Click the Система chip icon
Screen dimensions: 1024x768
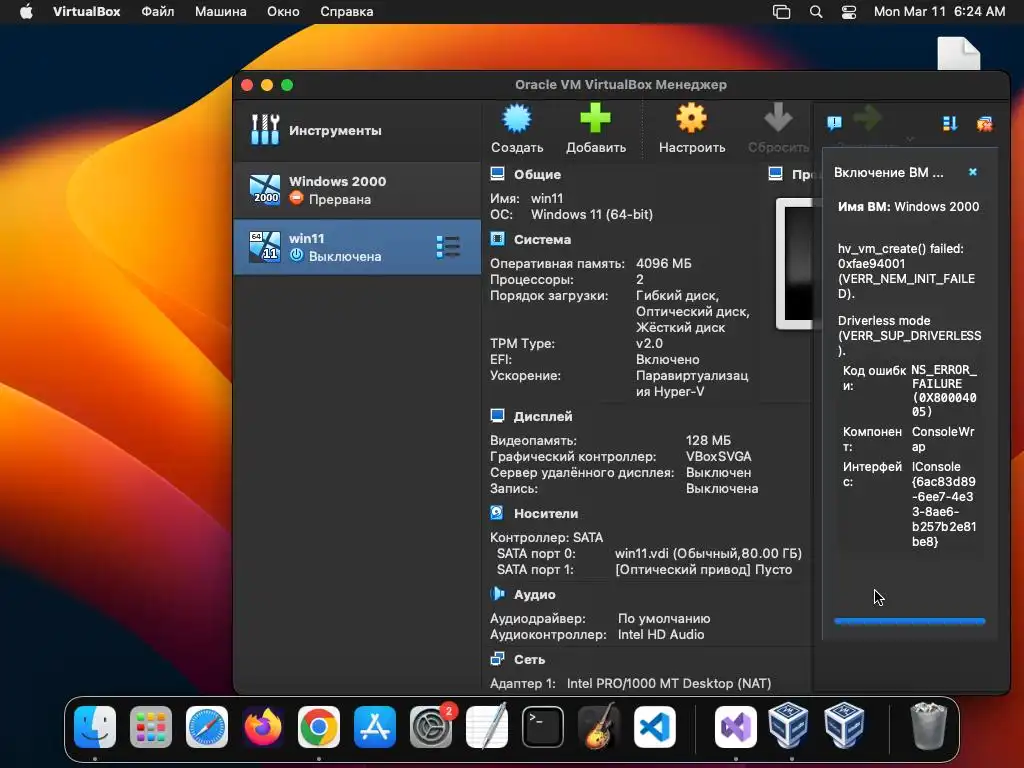[498, 239]
